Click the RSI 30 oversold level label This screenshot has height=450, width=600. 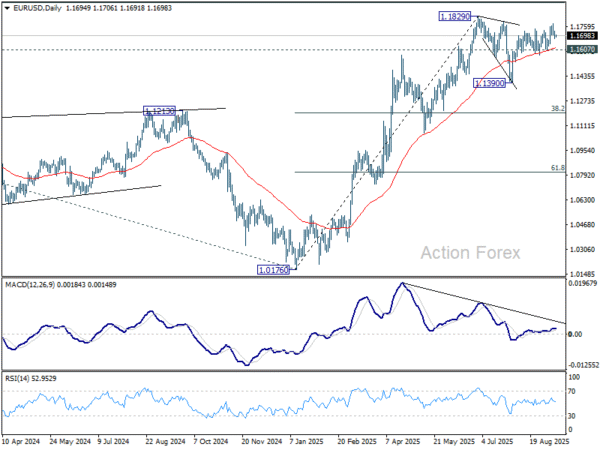pos(572,416)
